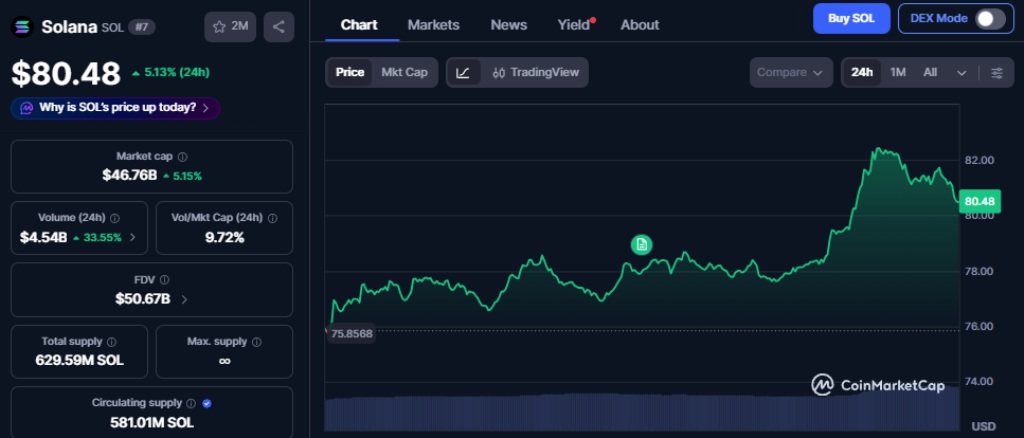Open the share icon button

[x=279, y=27]
